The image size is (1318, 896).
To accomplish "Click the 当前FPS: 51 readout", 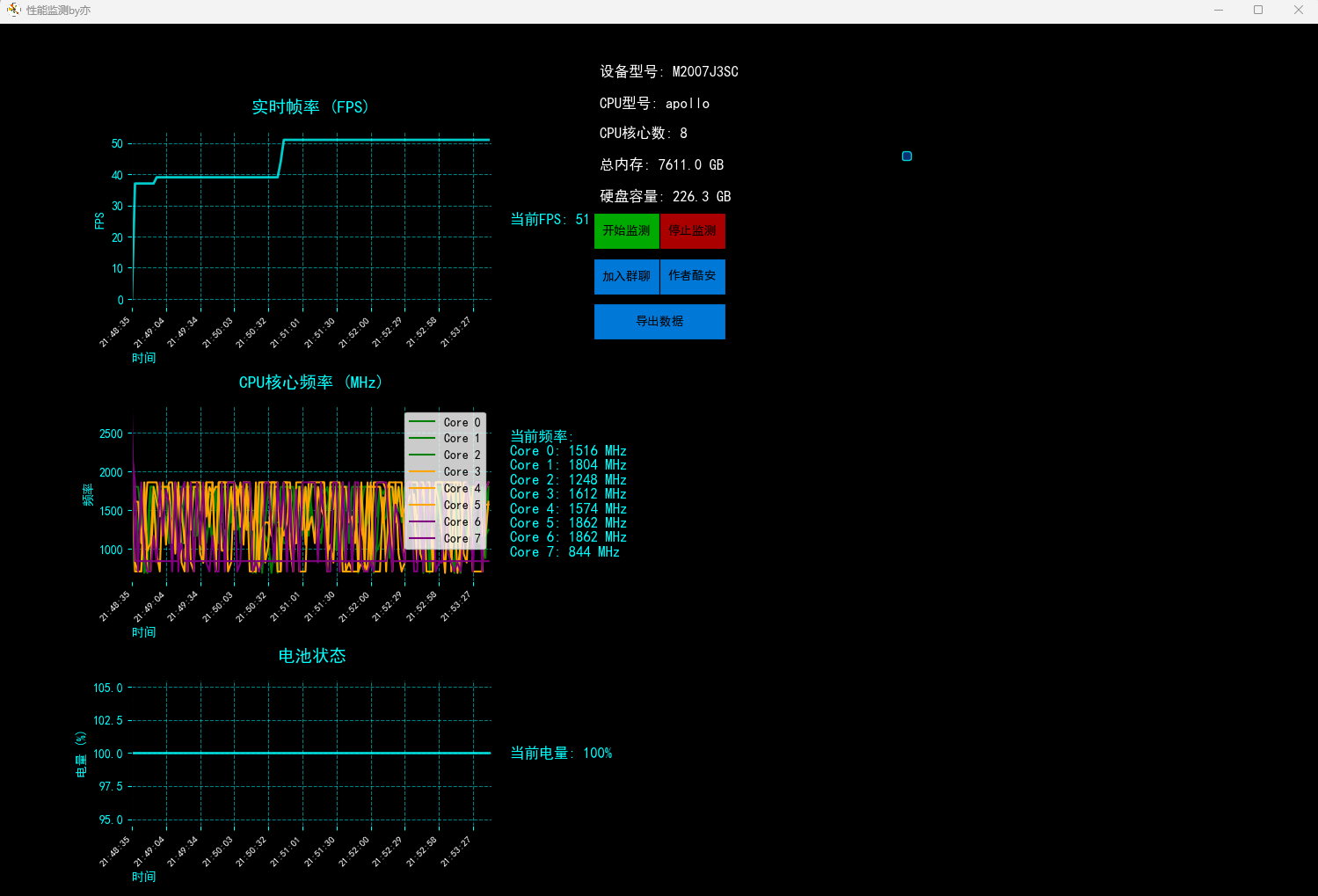I will [550, 219].
